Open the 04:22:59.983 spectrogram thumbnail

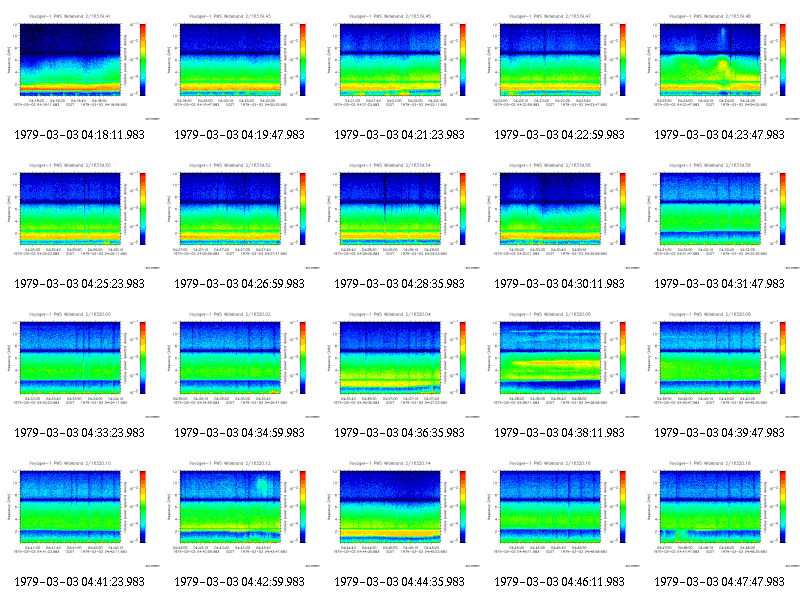(x=560, y=67)
